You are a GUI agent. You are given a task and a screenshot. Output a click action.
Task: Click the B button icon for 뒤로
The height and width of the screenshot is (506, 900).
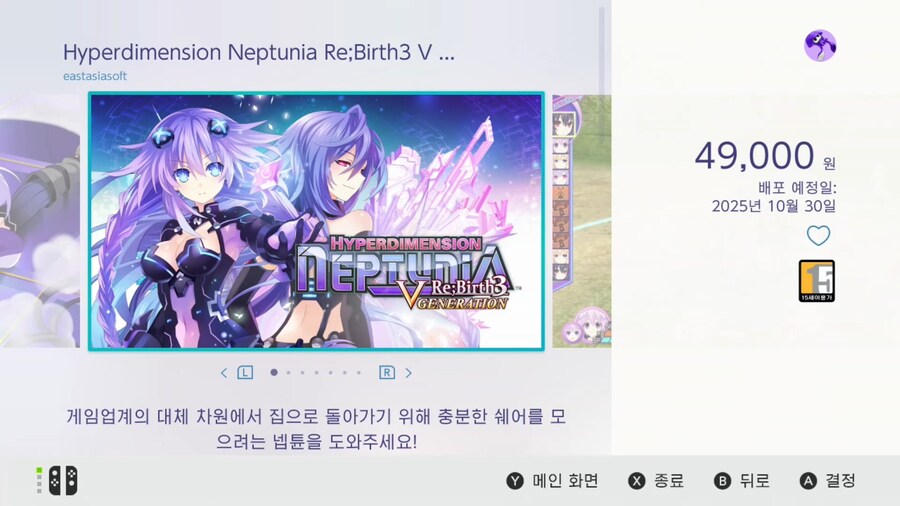point(722,481)
